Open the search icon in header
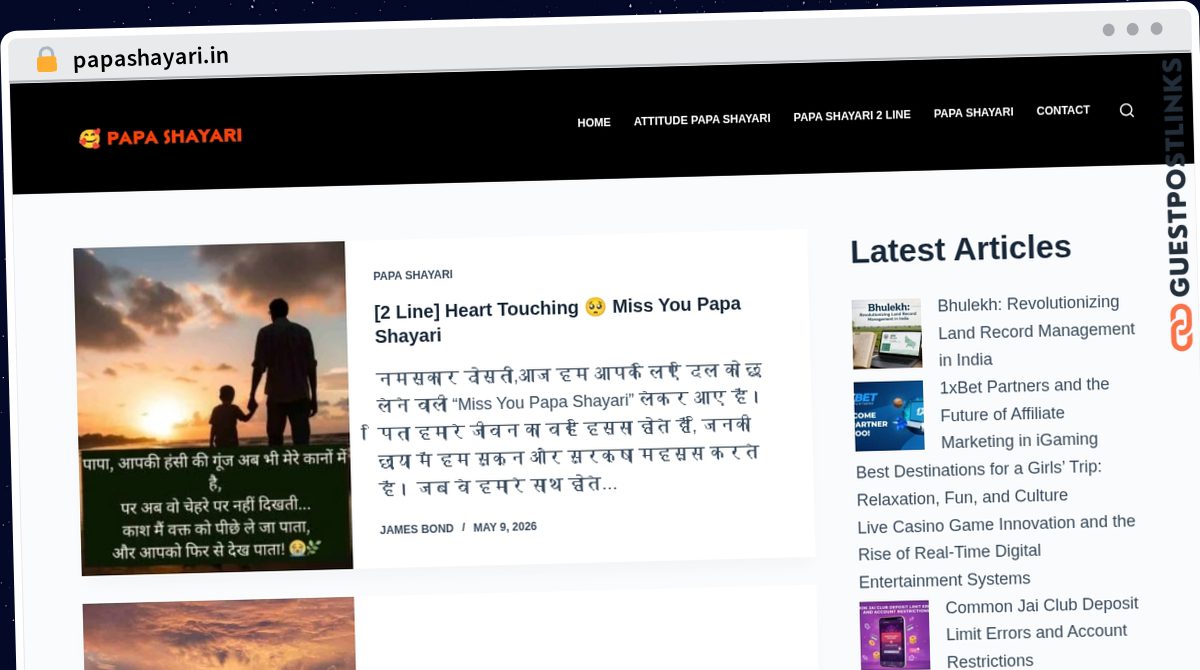This screenshot has width=1200, height=670. coord(1127,110)
